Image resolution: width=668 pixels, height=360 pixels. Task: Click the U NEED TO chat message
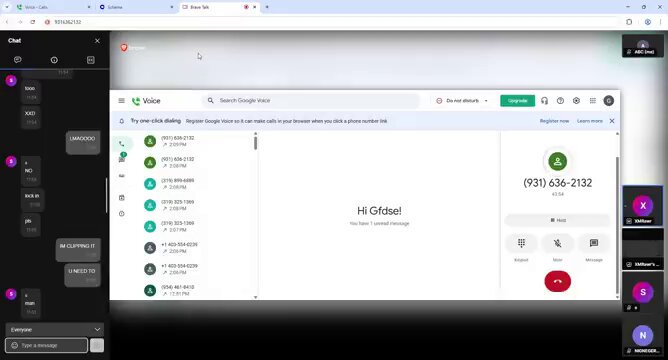[82, 275]
